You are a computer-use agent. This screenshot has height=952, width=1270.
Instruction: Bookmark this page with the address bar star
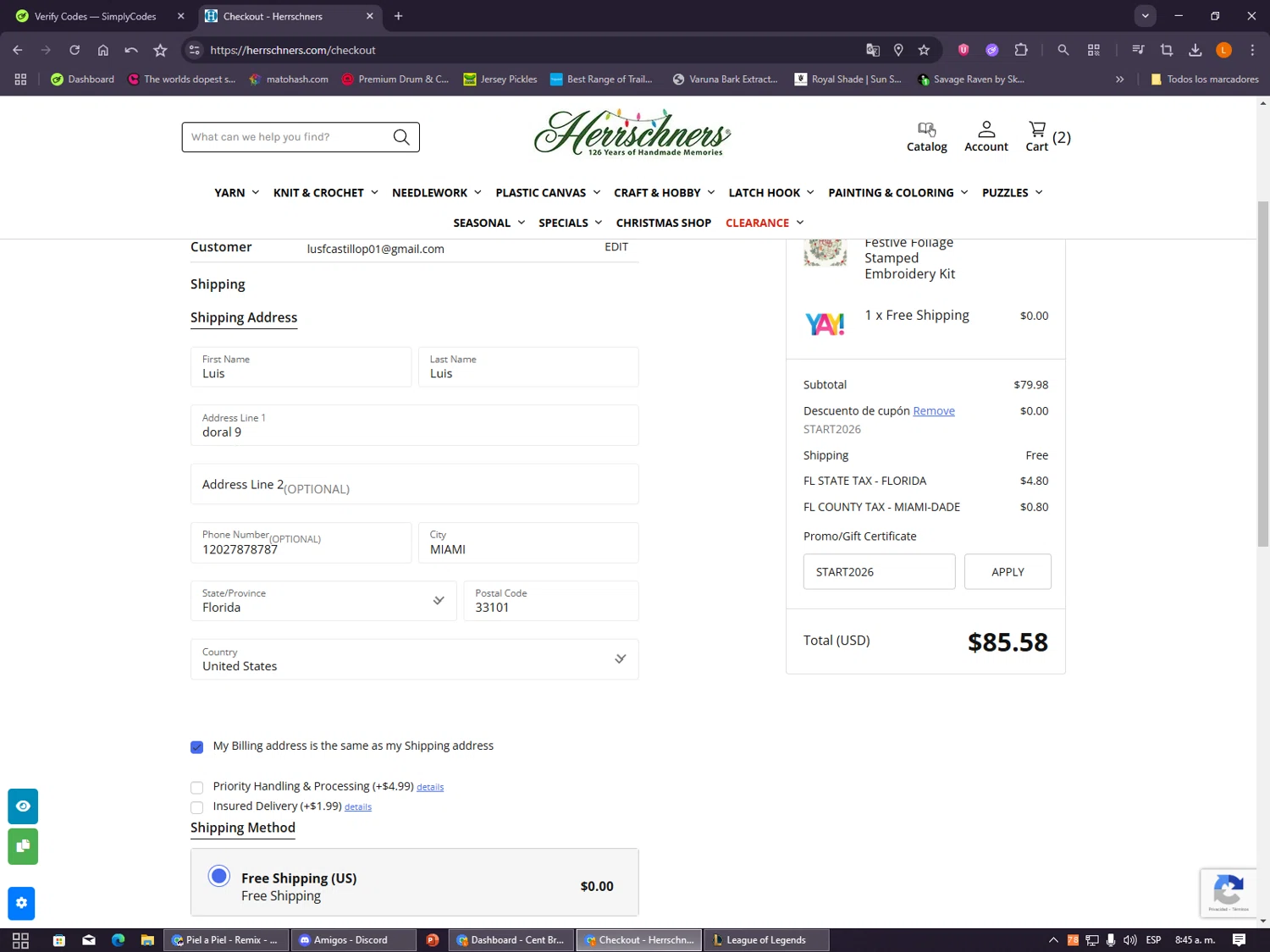coord(924,50)
